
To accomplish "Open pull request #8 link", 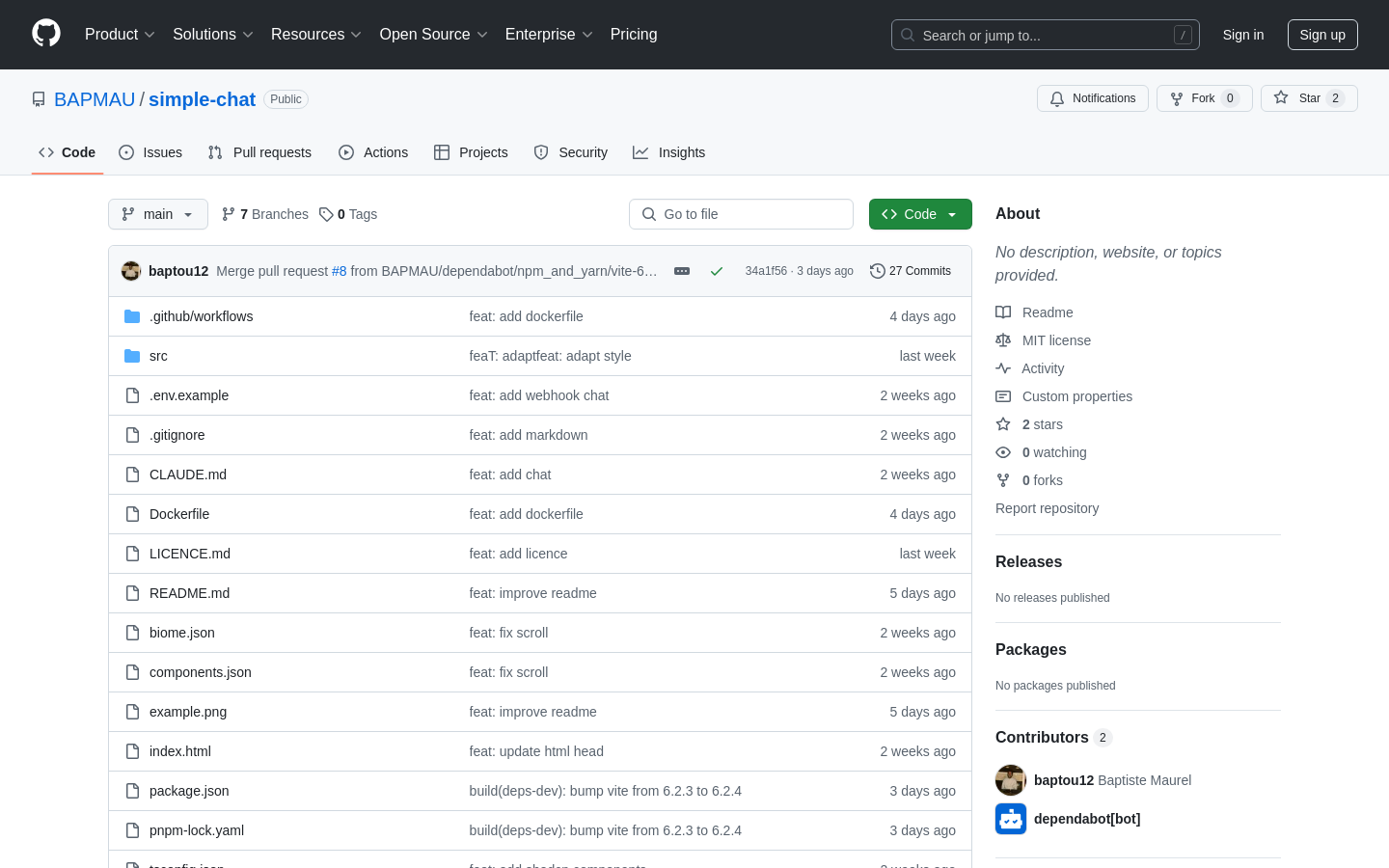I will (x=340, y=271).
